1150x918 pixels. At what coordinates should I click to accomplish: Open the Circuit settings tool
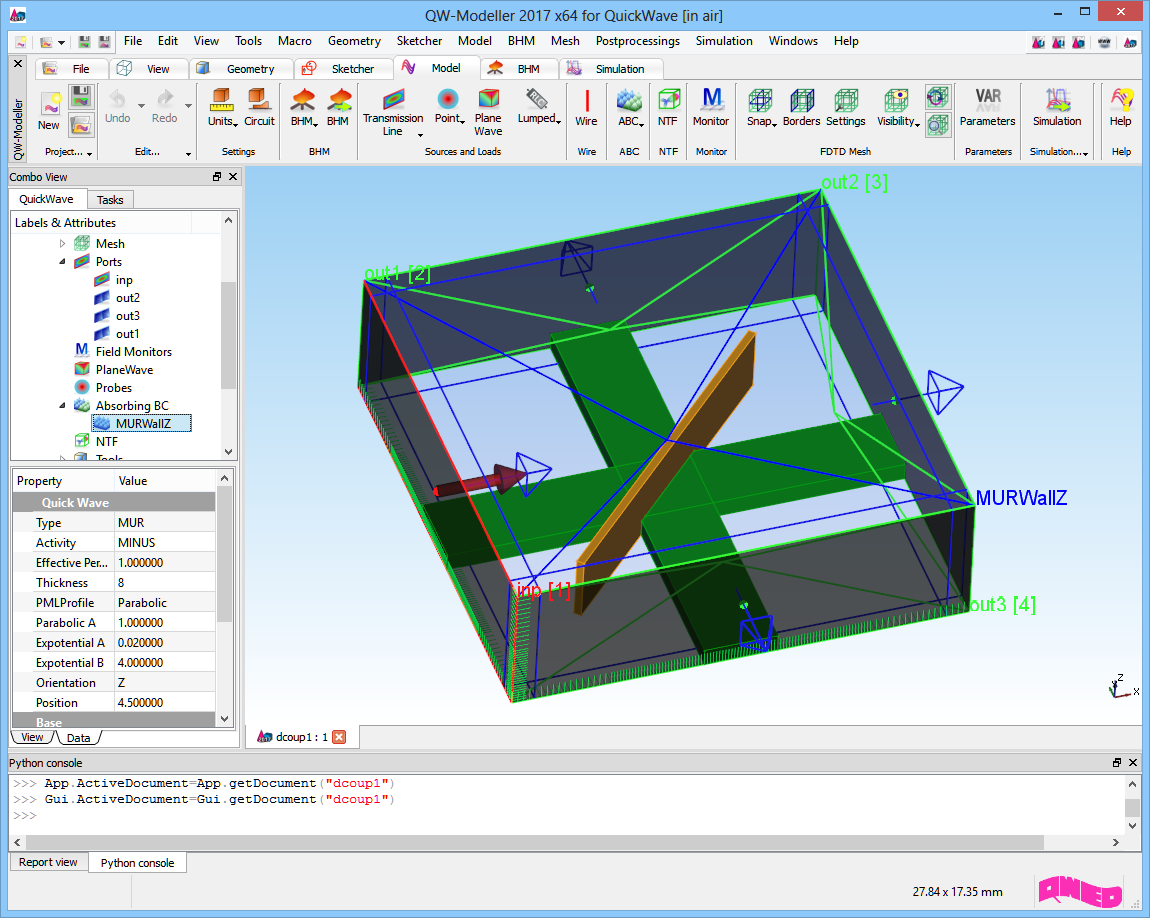click(x=259, y=108)
